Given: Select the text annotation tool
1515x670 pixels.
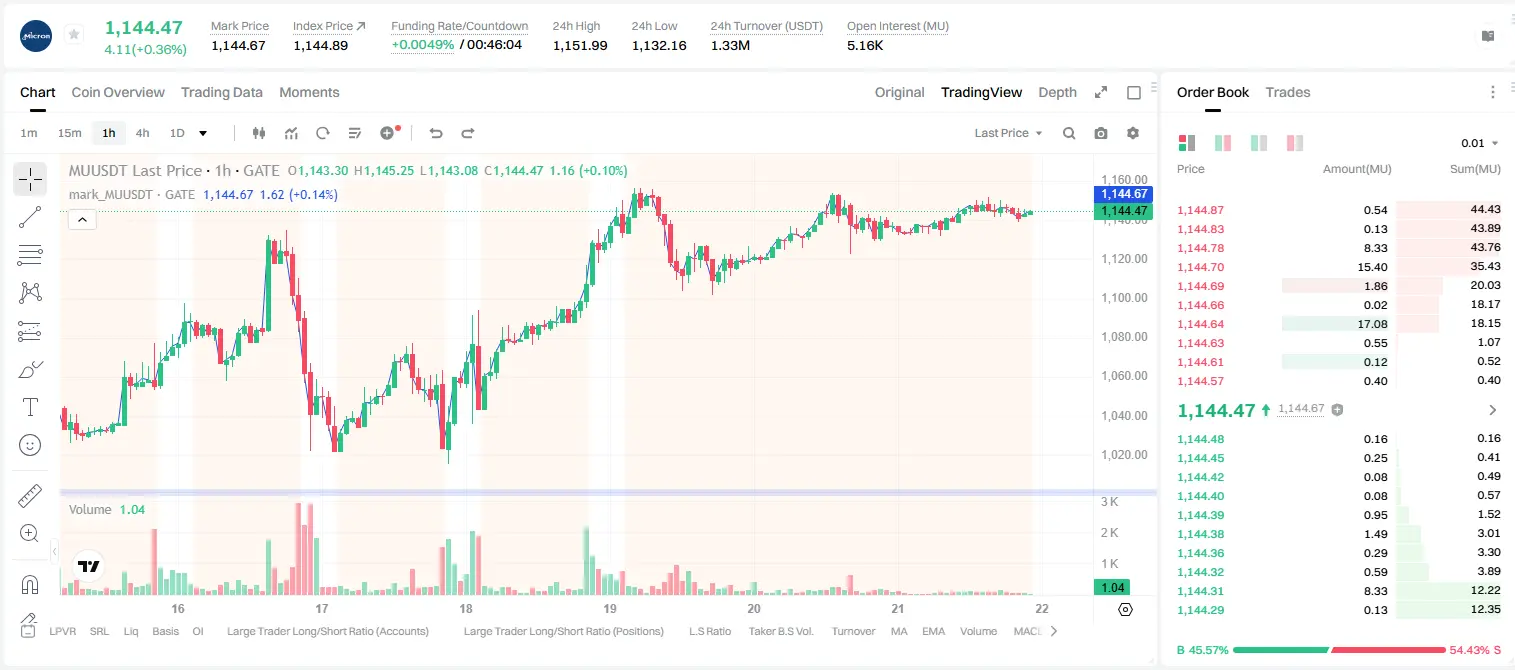Looking at the screenshot, I should (x=30, y=407).
